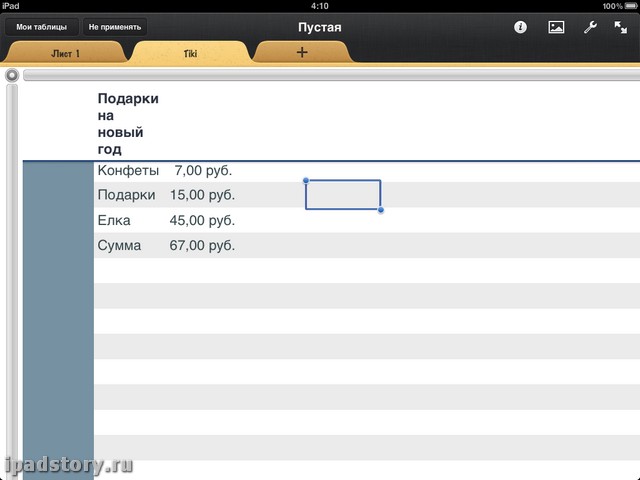Add a new sheet with plus tab
640x480 pixels.
click(x=302, y=52)
